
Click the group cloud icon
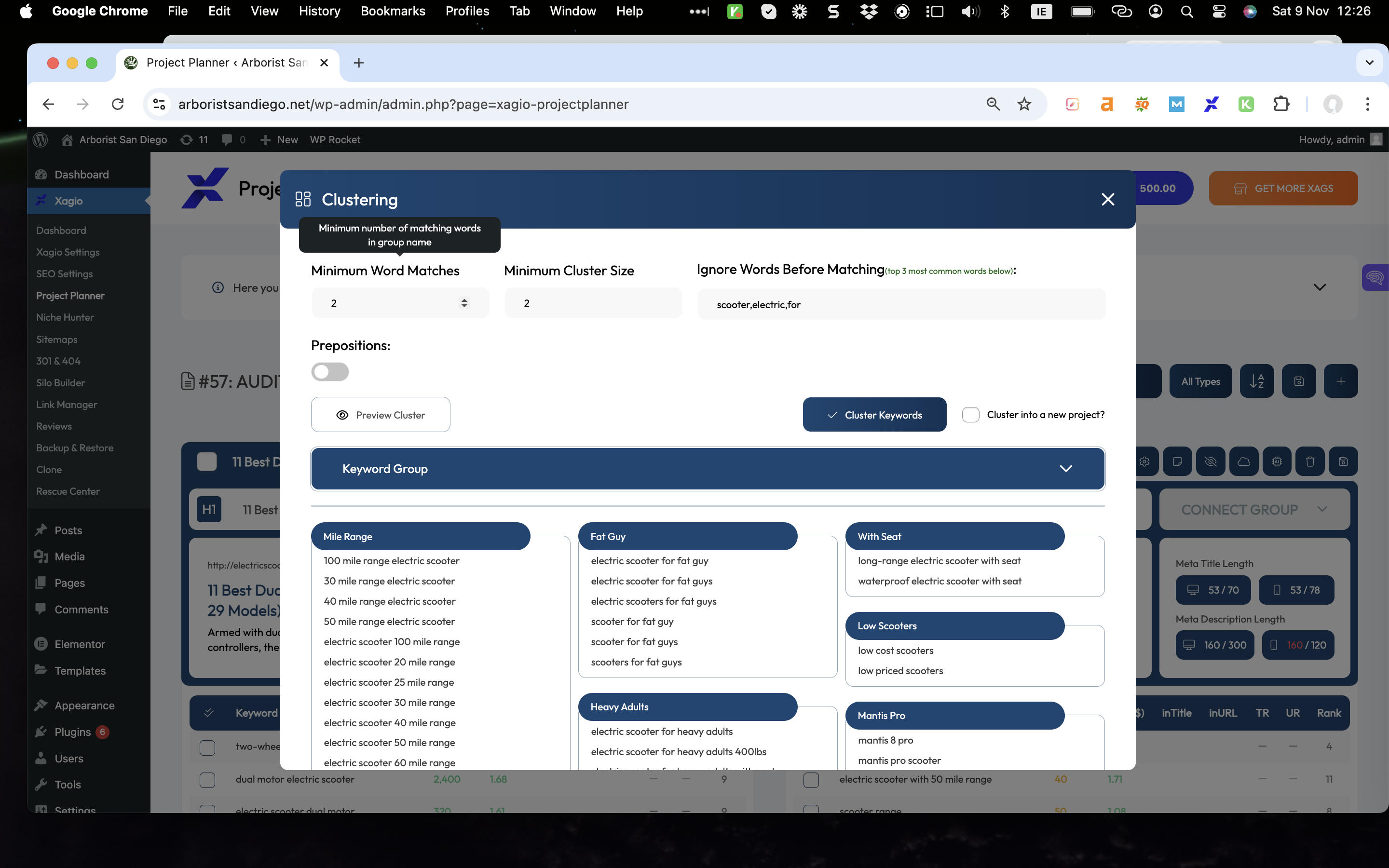(x=1243, y=461)
